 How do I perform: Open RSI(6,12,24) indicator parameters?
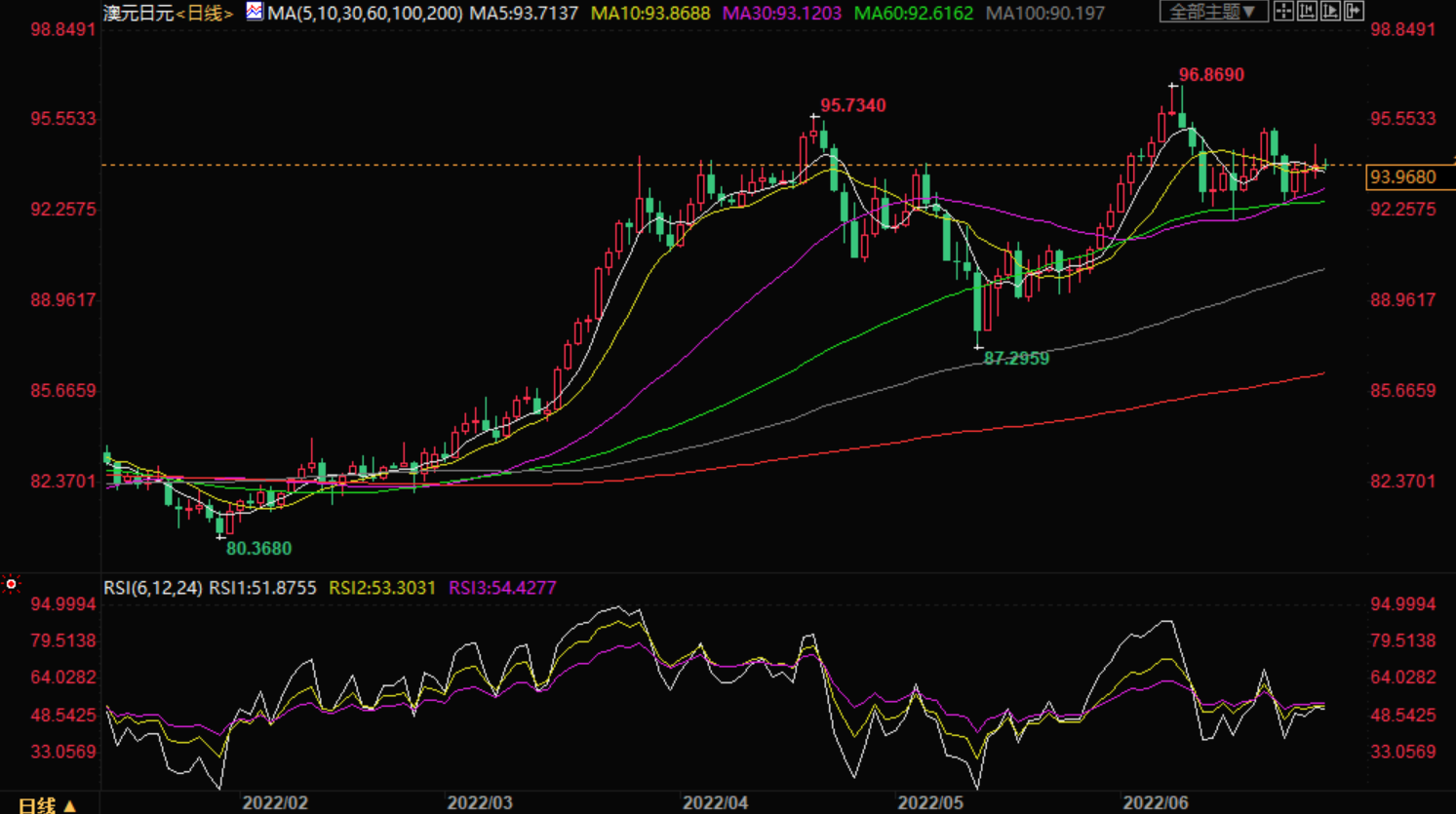[x=153, y=588]
